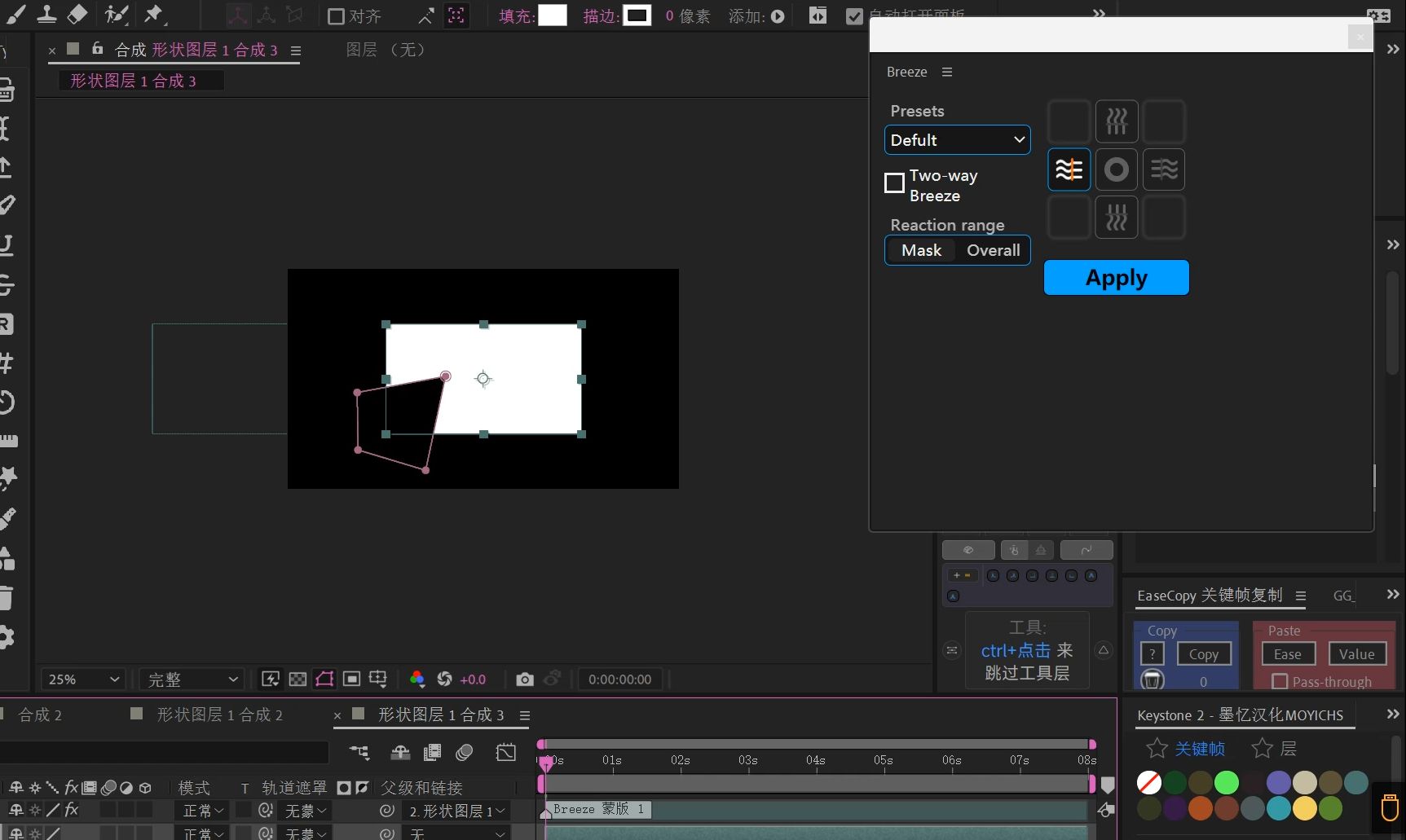The image size is (1406, 840).
Task: Open the Breeze Presets dropdown
Action: pyautogui.click(x=957, y=139)
